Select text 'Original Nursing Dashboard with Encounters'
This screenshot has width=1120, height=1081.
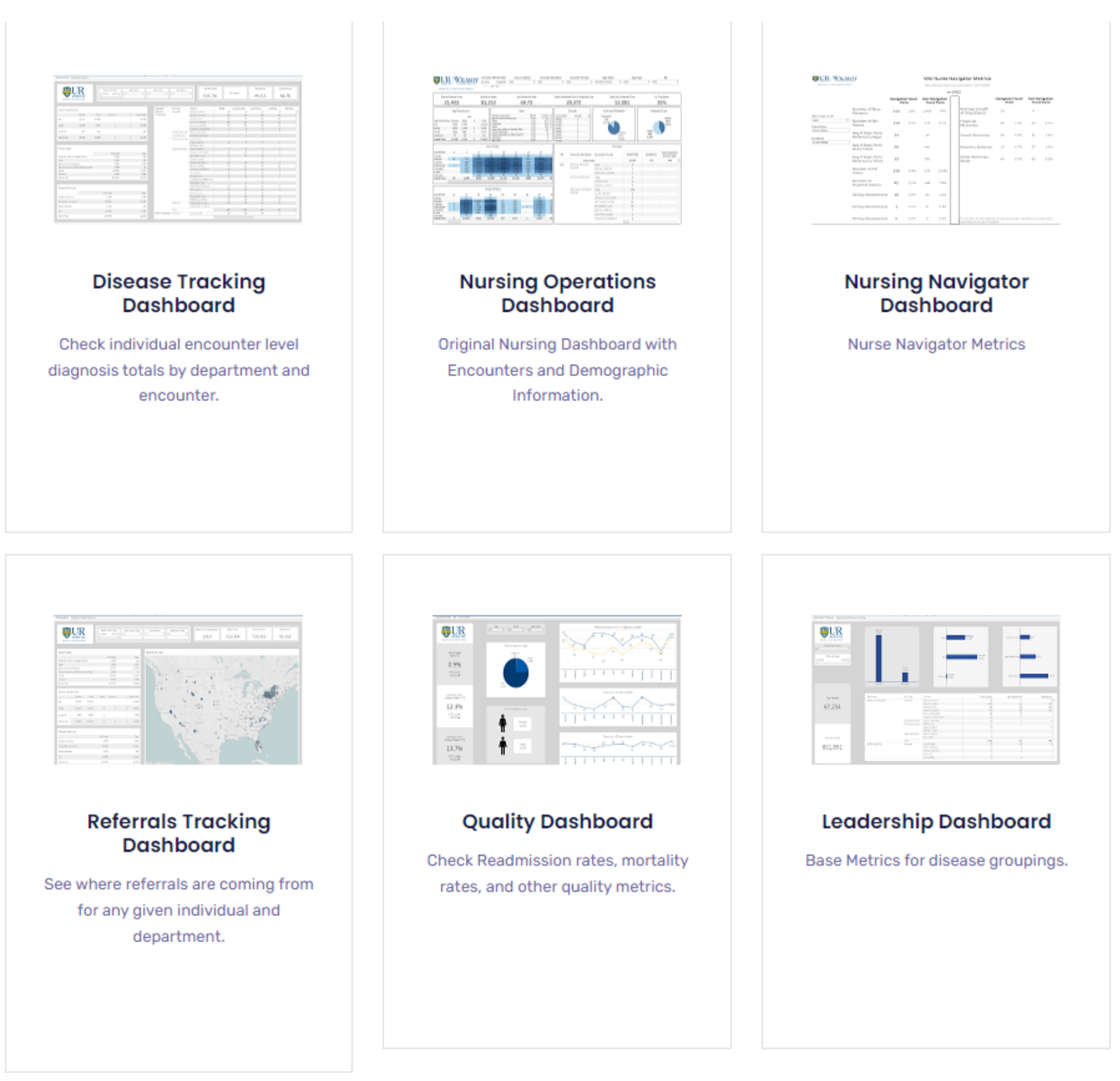[x=558, y=357]
